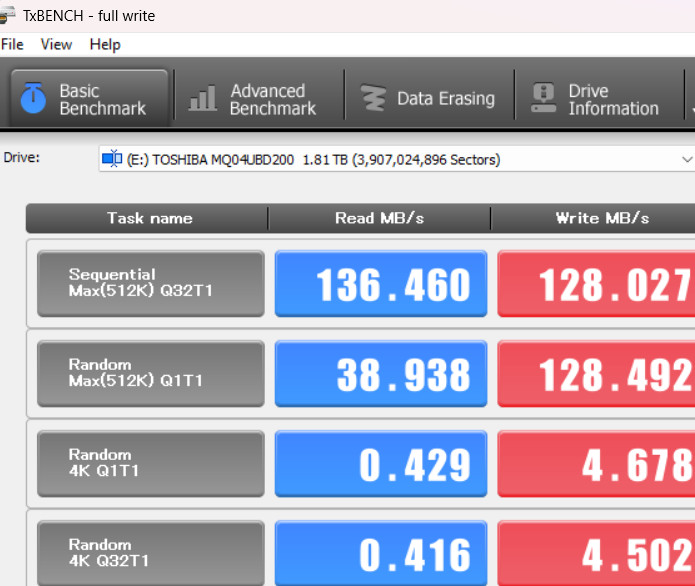Click the Read MB/s column header

[379, 218]
